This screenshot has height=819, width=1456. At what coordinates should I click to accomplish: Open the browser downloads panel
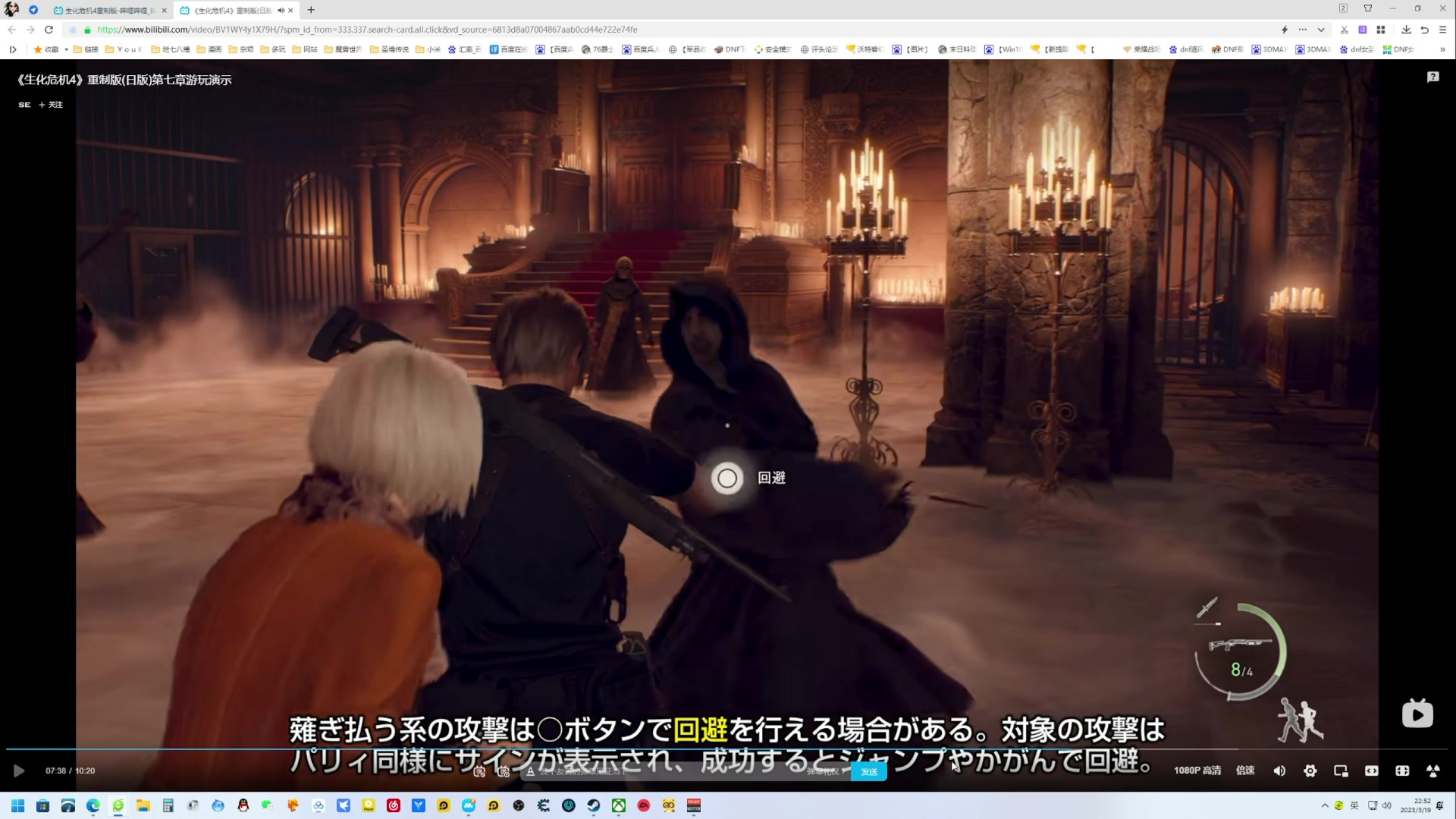pos(1406,30)
